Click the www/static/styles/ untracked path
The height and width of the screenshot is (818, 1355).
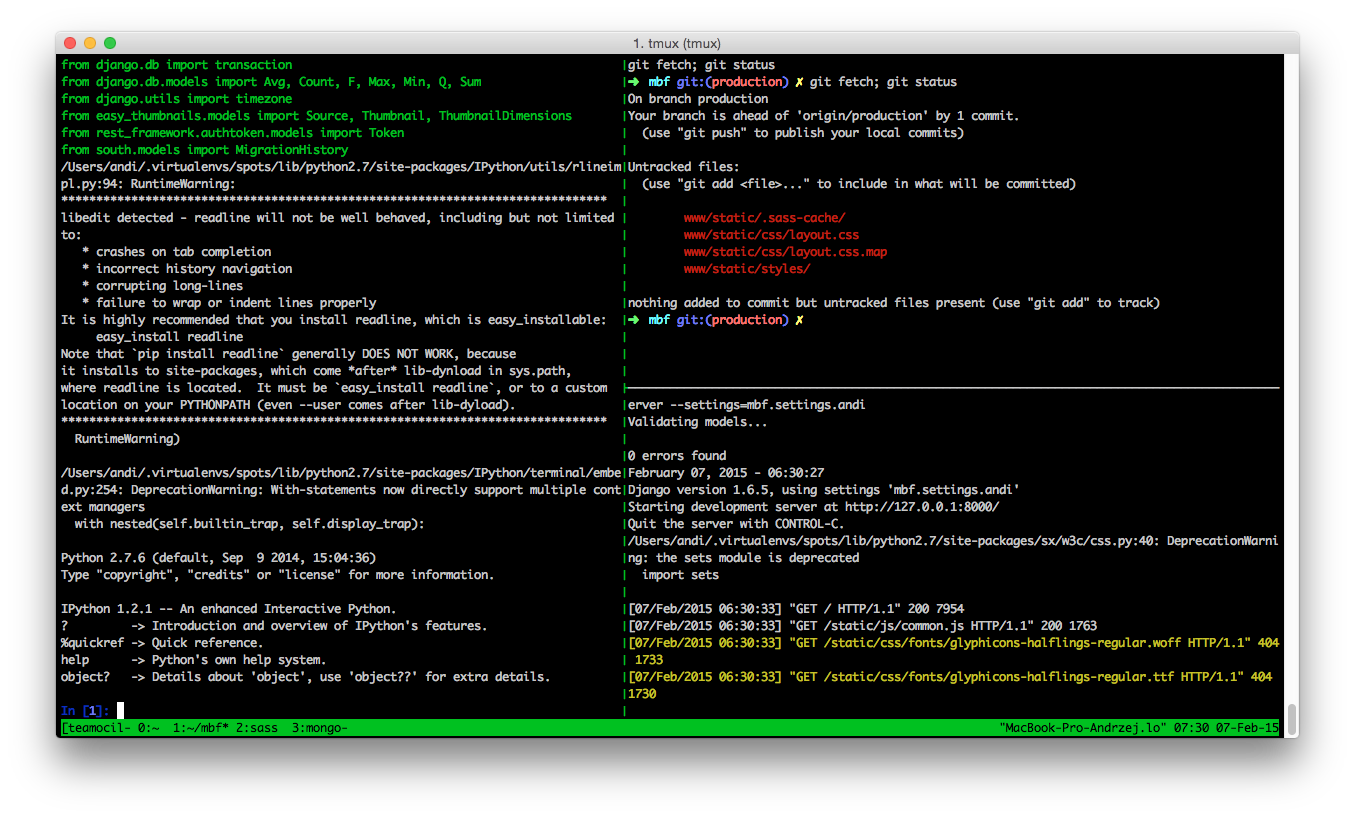tap(747, 269)
